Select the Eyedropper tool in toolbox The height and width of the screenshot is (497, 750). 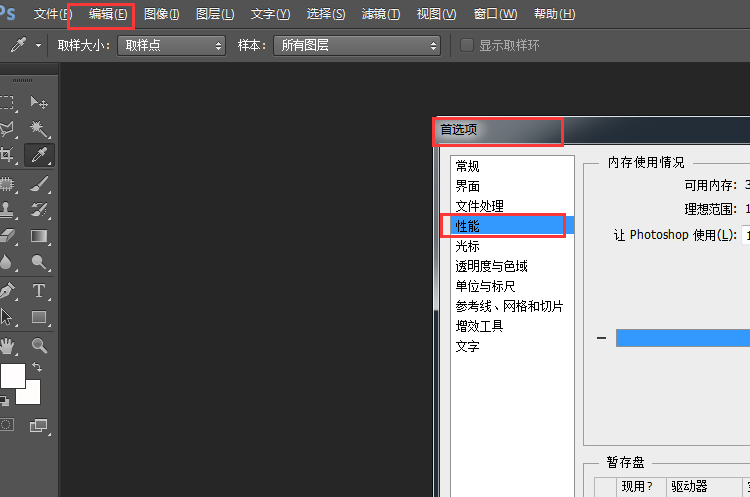point(39,155)
